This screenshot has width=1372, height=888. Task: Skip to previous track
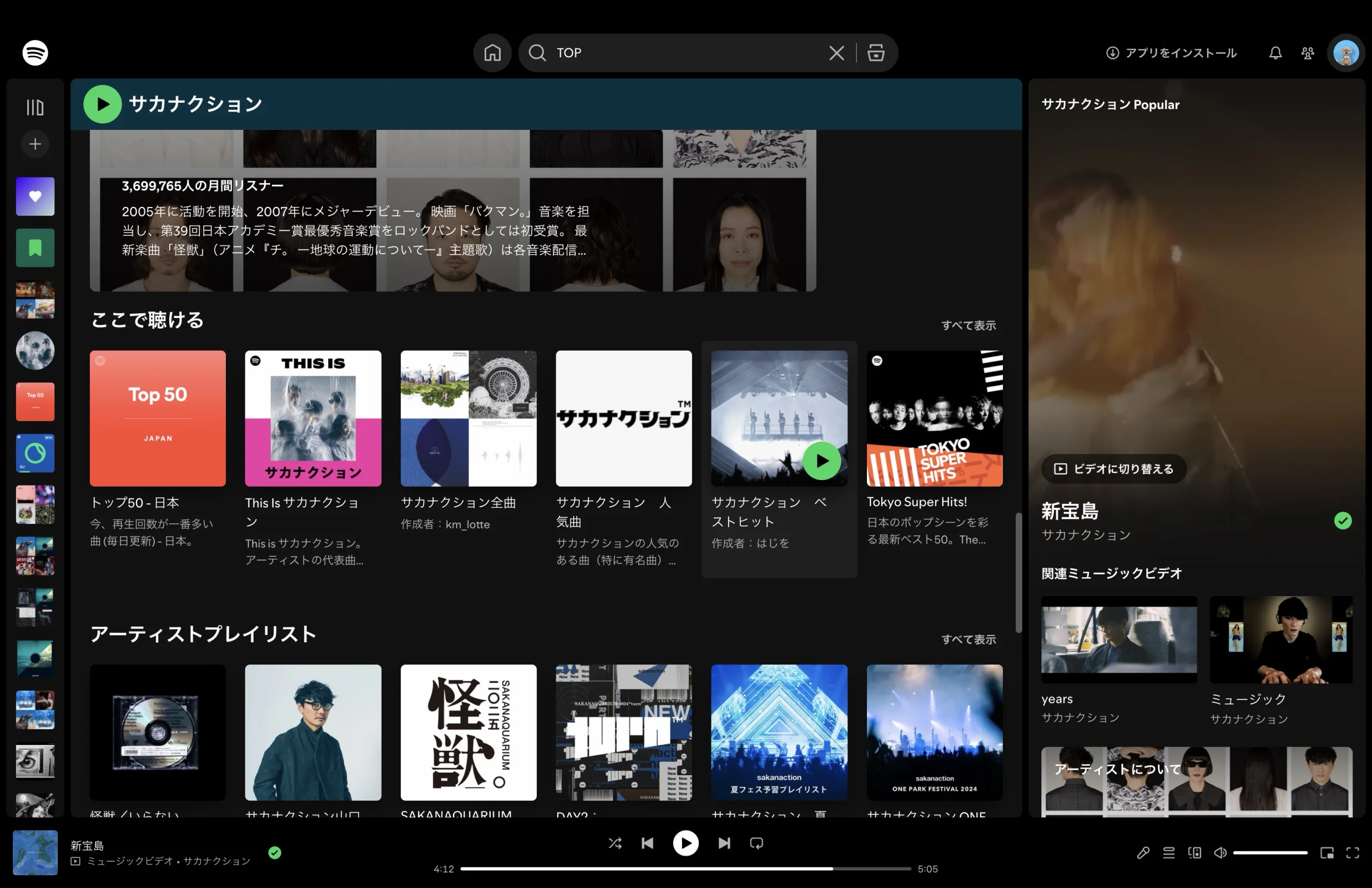(x=647, y=843)
